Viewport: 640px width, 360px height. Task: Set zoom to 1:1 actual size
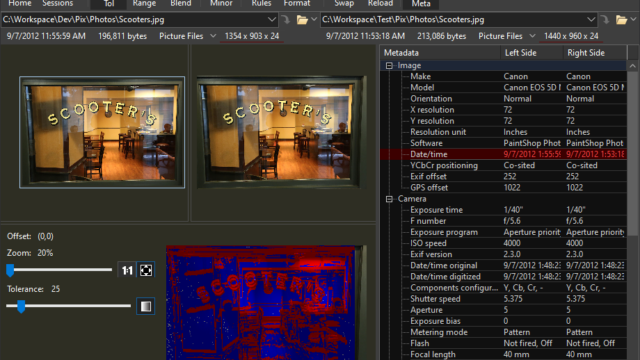(x=127, y=270)
